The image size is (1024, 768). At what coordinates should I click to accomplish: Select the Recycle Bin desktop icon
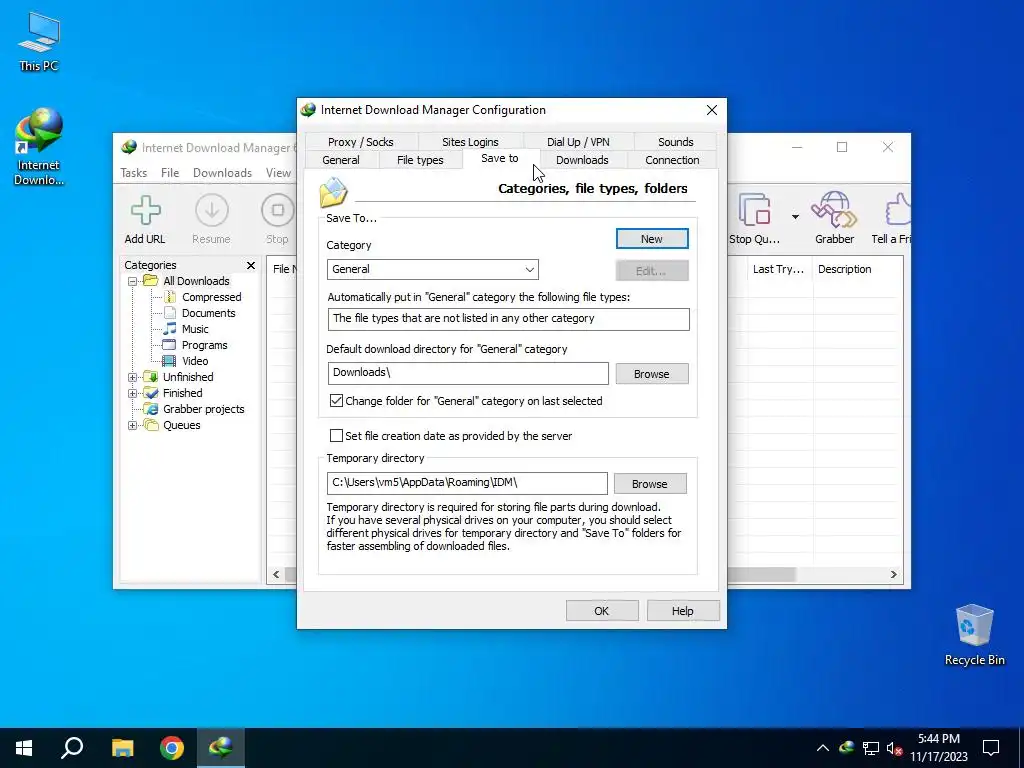click(x=974, y=635)
